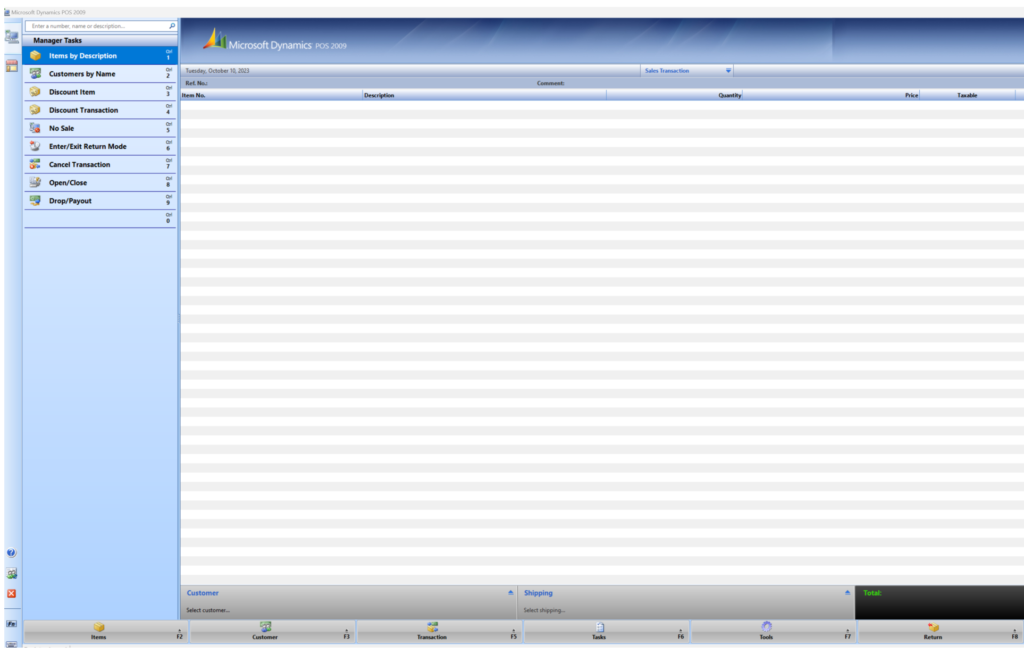The height and width of the screenshot is (654, 1024).
Task: Toggle the Fn function keys icon
Action: pos(11,624)
